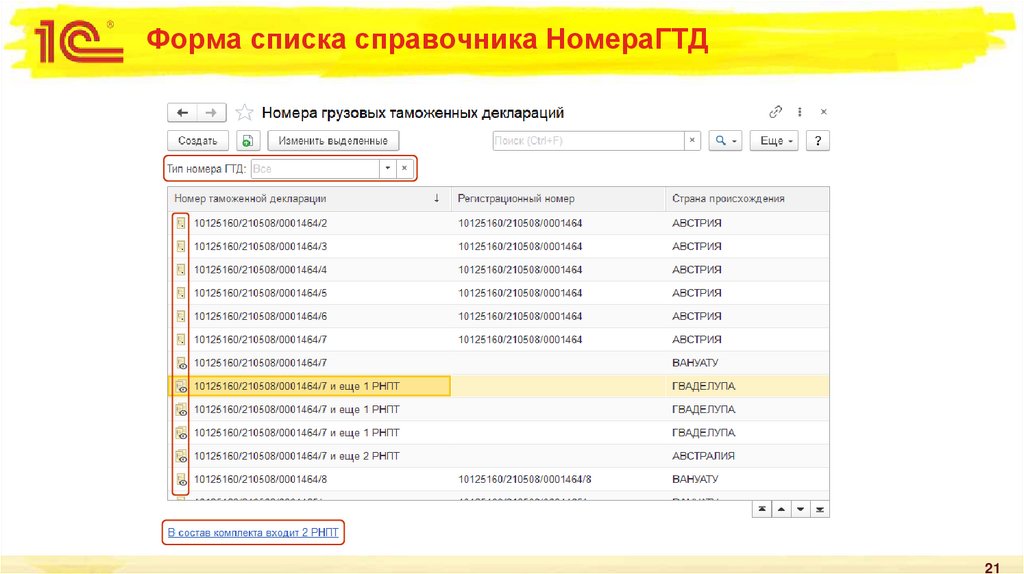Image resolution: width=1024 pixels, height=574 pixels.
Task: Open the help question mark button
Action: pos(817,141)
